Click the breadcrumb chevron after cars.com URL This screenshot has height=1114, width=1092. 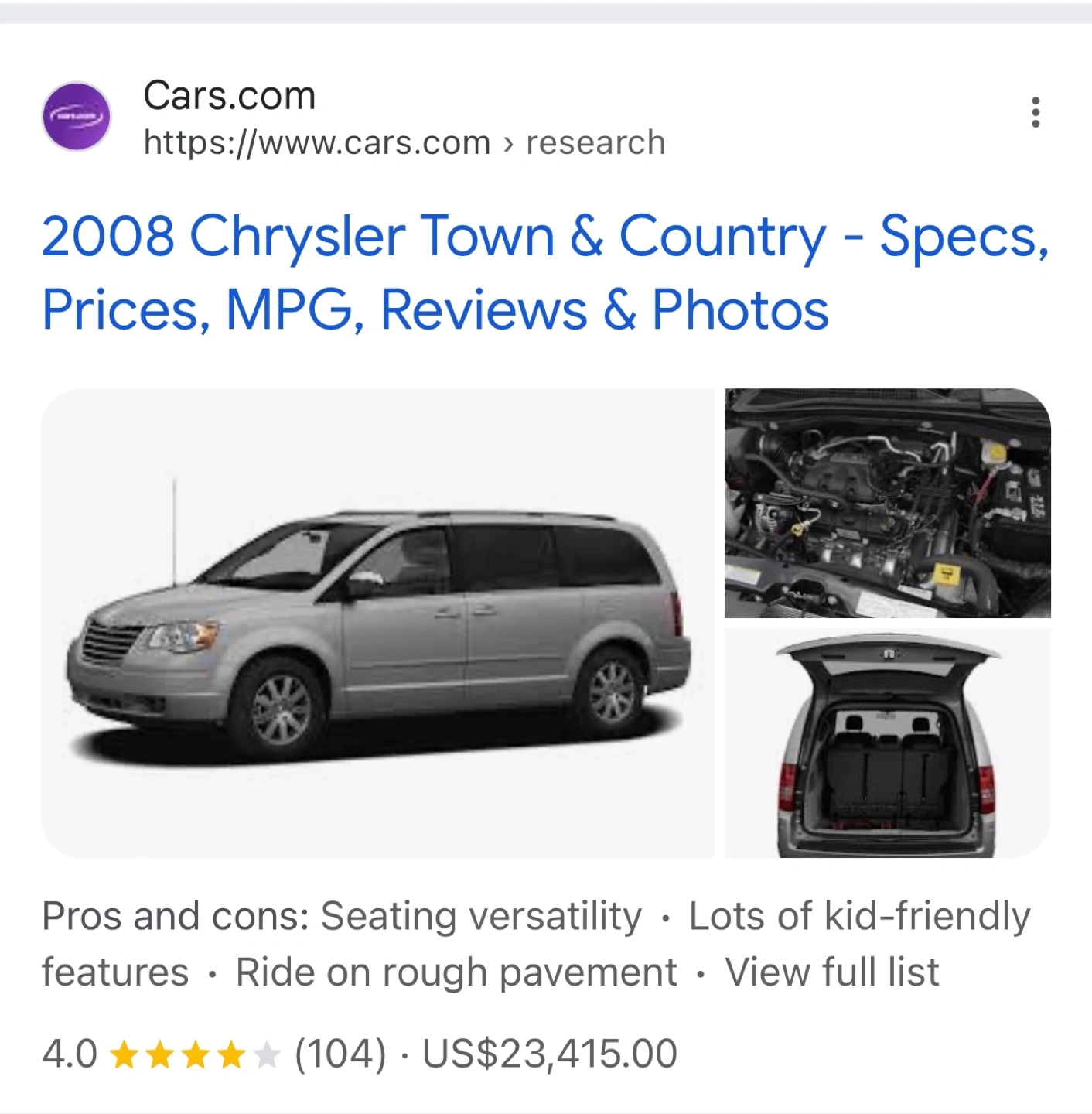pos(508,144)
